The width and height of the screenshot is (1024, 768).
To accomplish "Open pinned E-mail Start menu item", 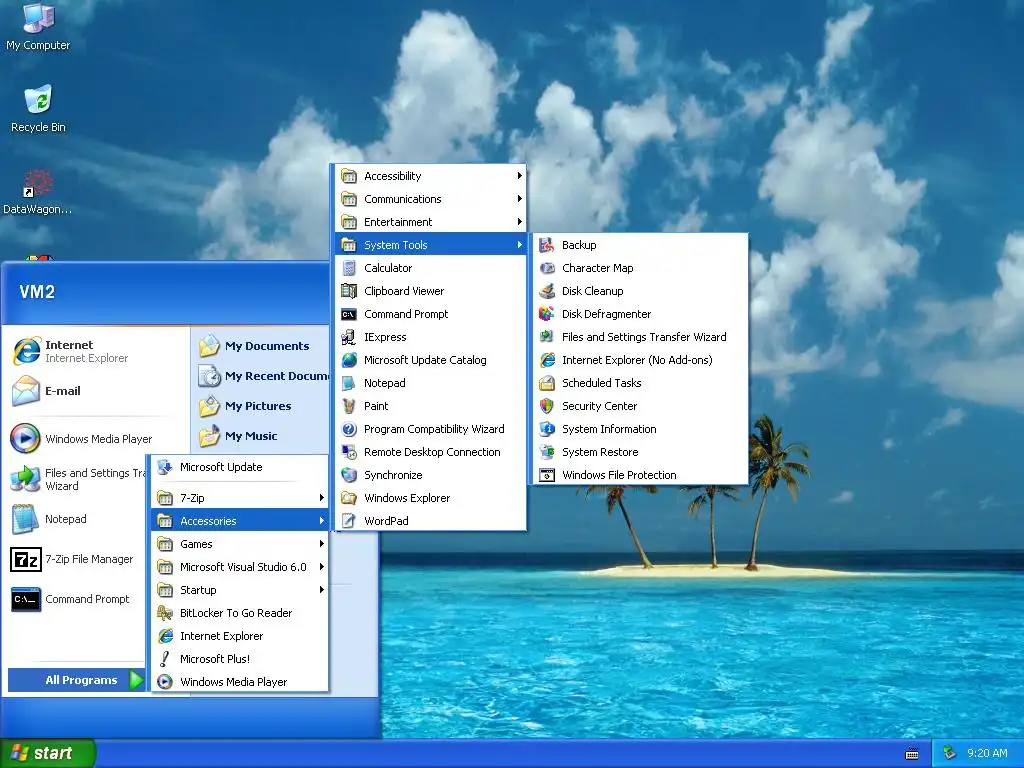I will click(95, 391).
